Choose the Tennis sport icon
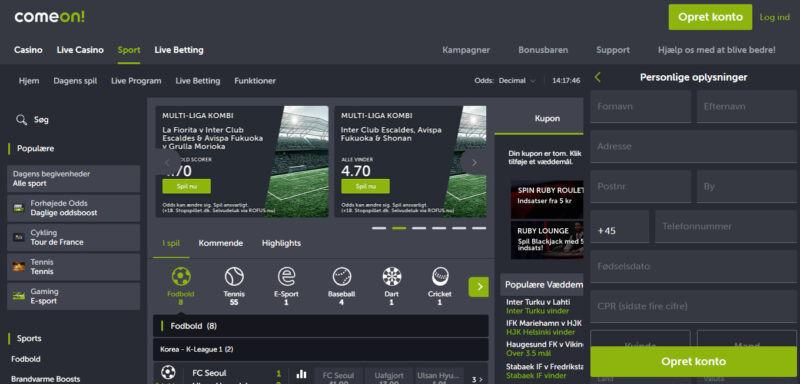 pyautogui.click(x=234, y=277)
